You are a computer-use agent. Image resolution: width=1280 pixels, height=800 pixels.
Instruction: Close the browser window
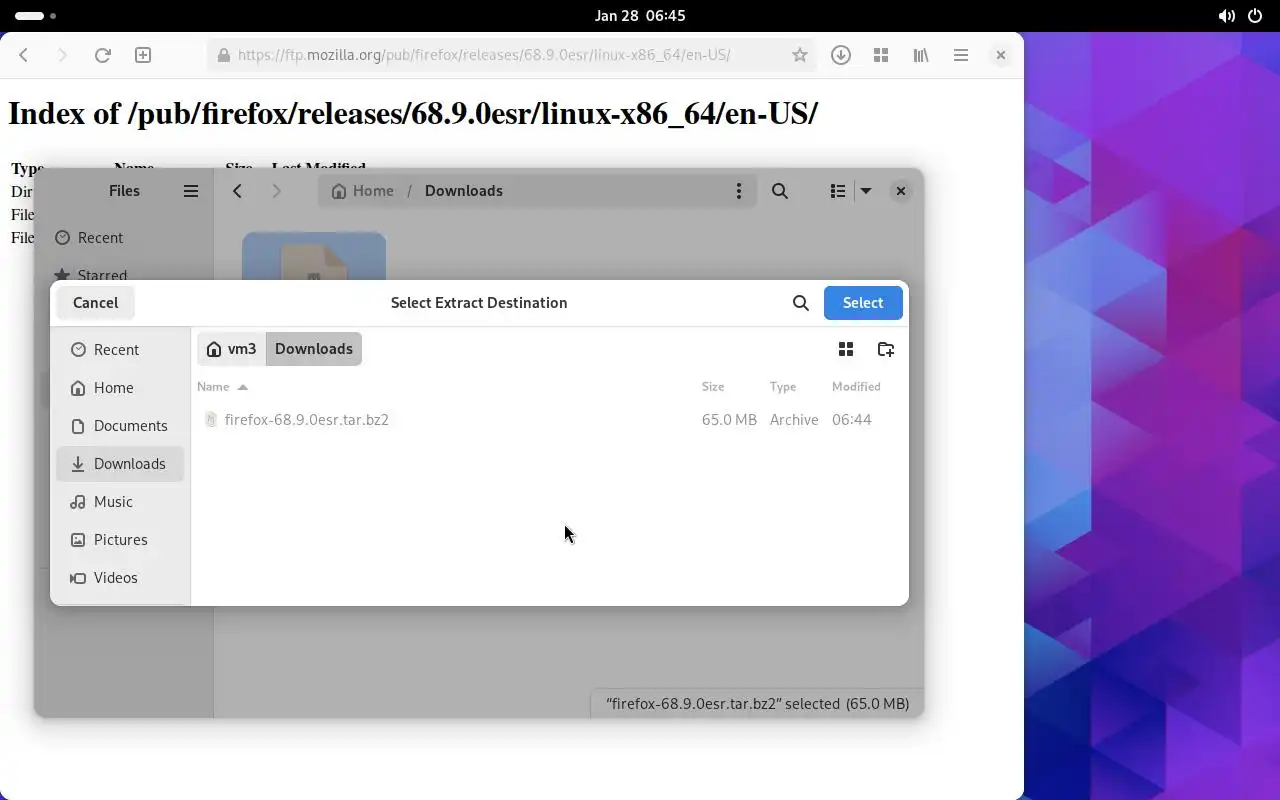point(1001,55)
